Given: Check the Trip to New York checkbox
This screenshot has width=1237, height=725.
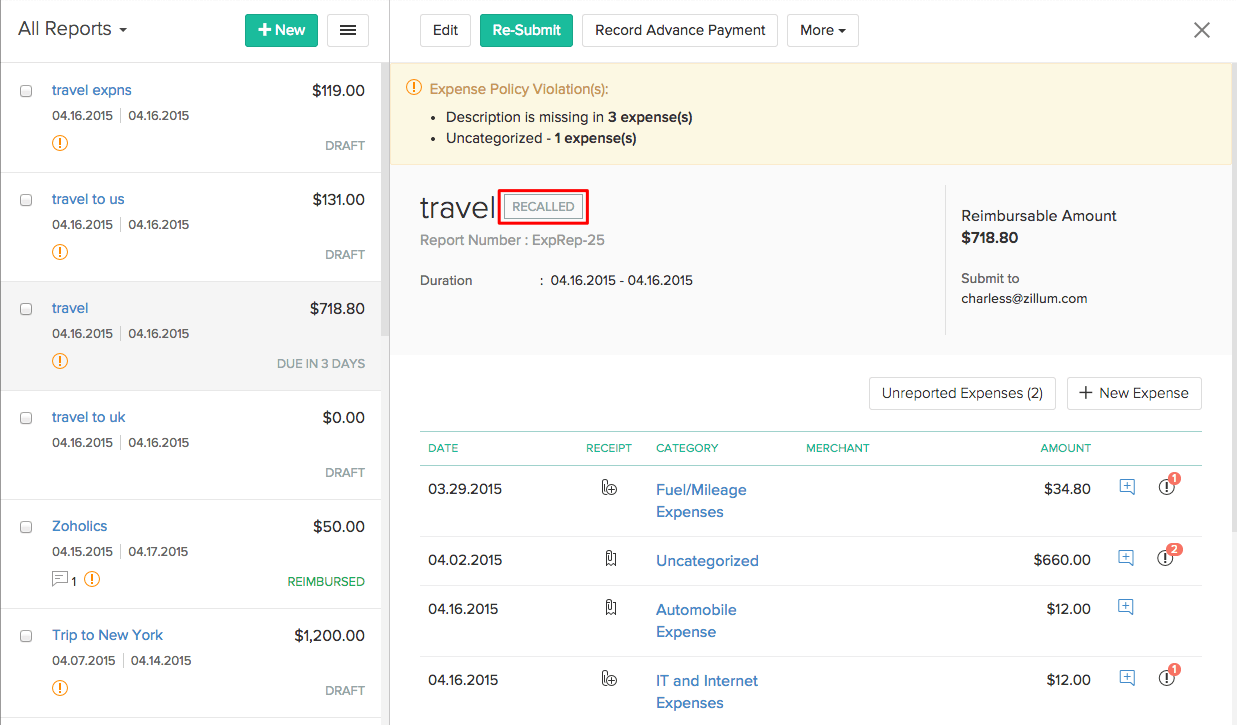Looking at the screenshot, I should click(x=26, y=636).
